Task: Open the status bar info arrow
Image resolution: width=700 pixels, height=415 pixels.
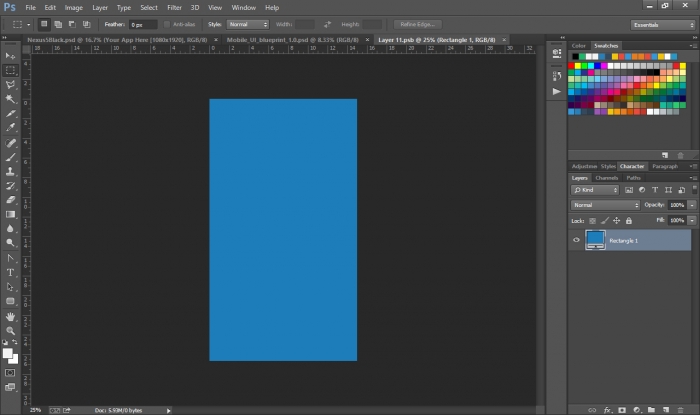Action: [168, 410]
